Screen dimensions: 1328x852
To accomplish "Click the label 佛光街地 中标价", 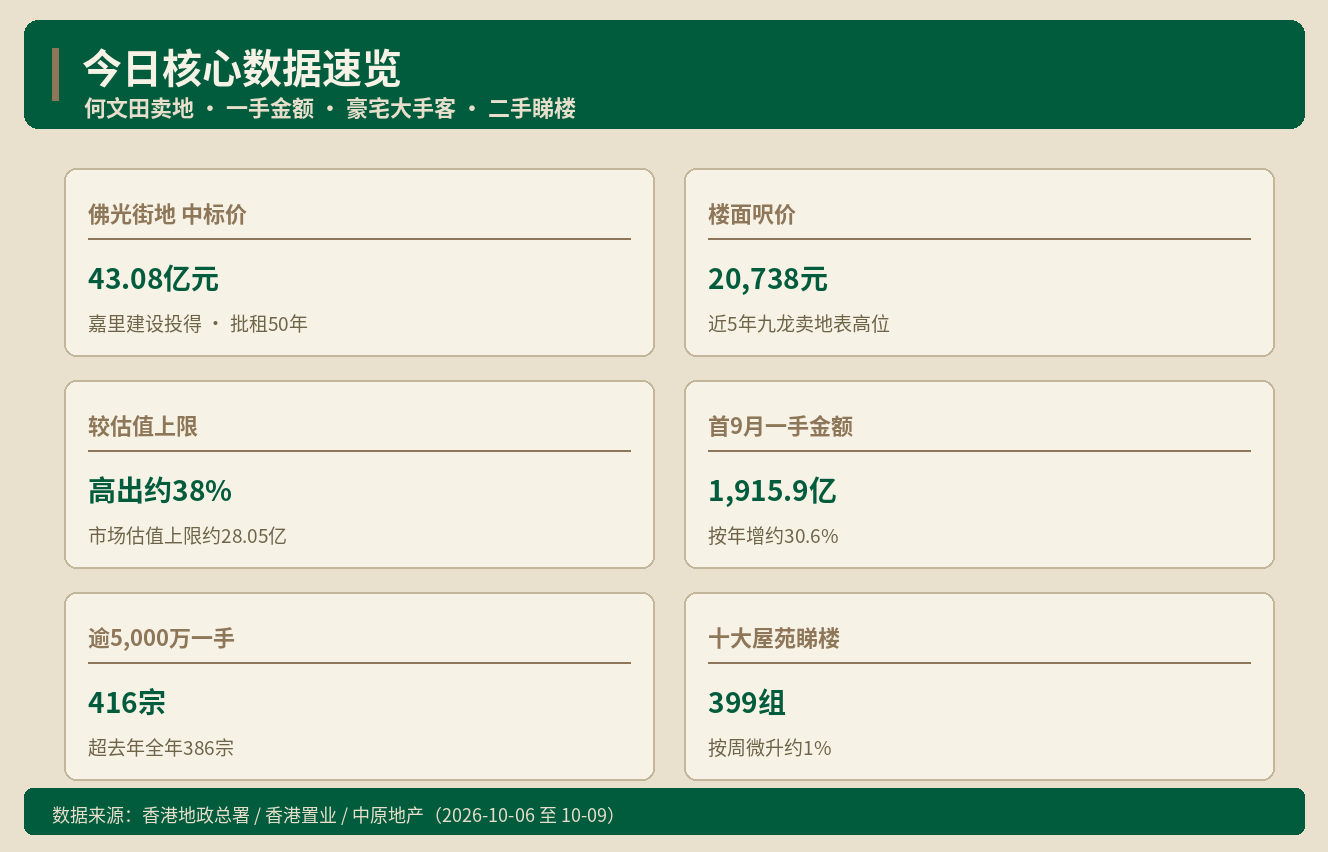I will 167,214.
